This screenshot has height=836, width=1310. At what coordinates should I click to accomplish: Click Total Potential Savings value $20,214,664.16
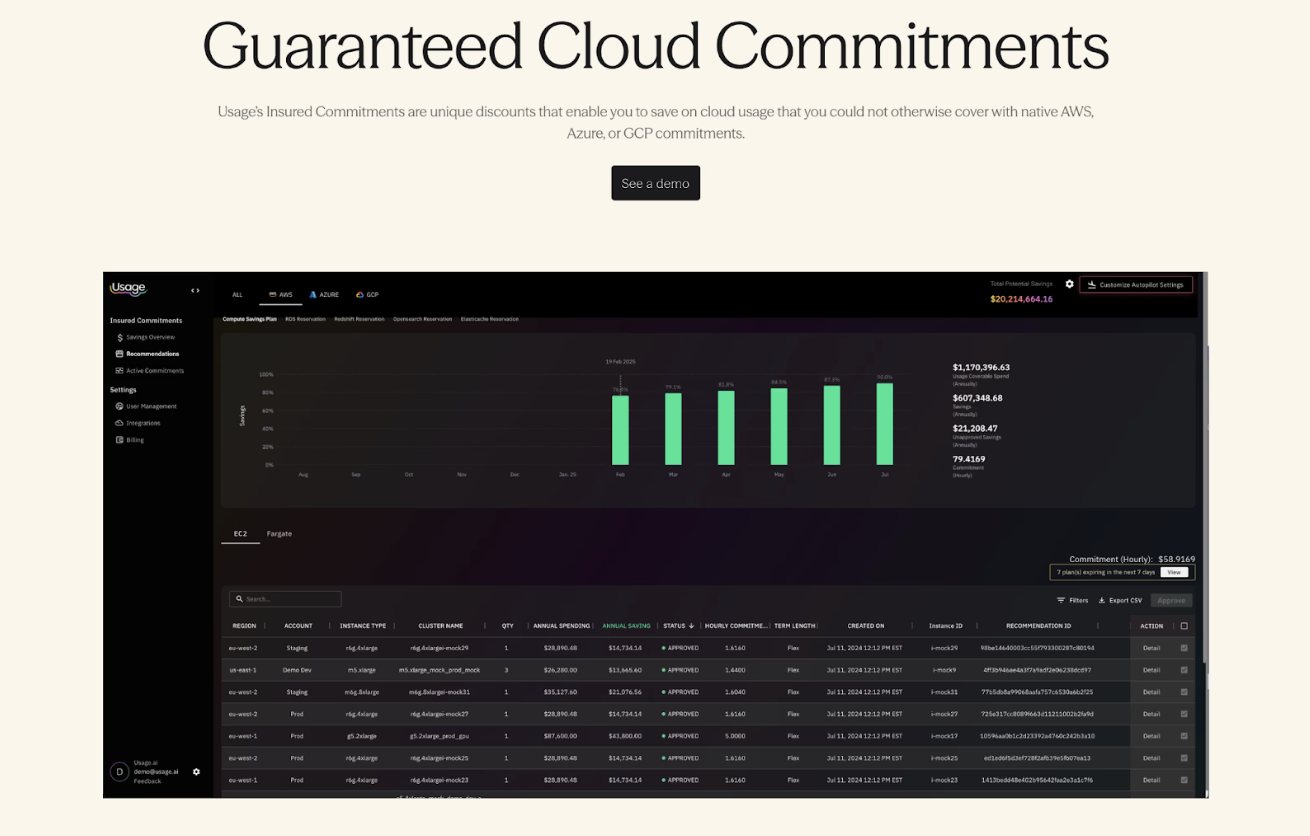click(1021, 299)
